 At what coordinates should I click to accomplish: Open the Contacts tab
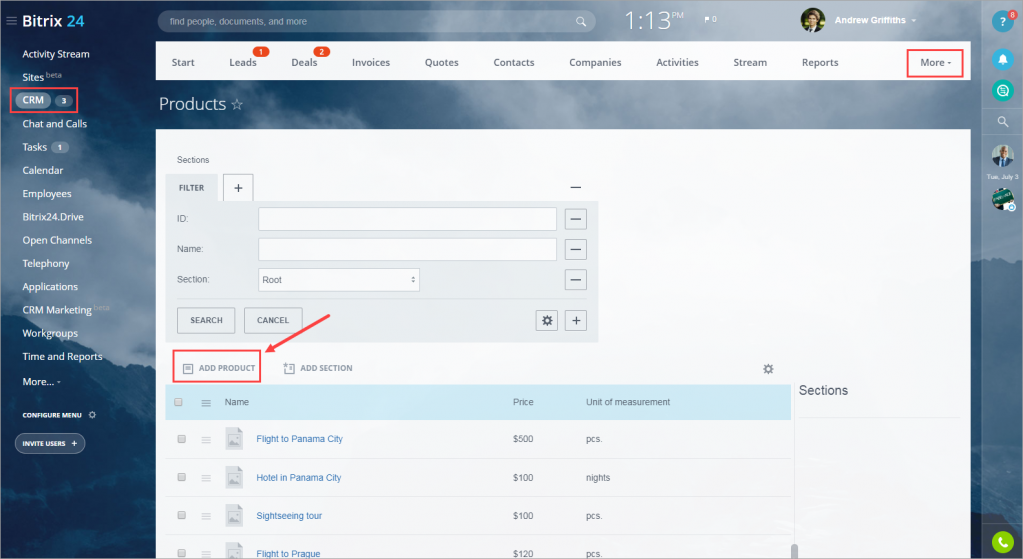(x=513, y=63)
